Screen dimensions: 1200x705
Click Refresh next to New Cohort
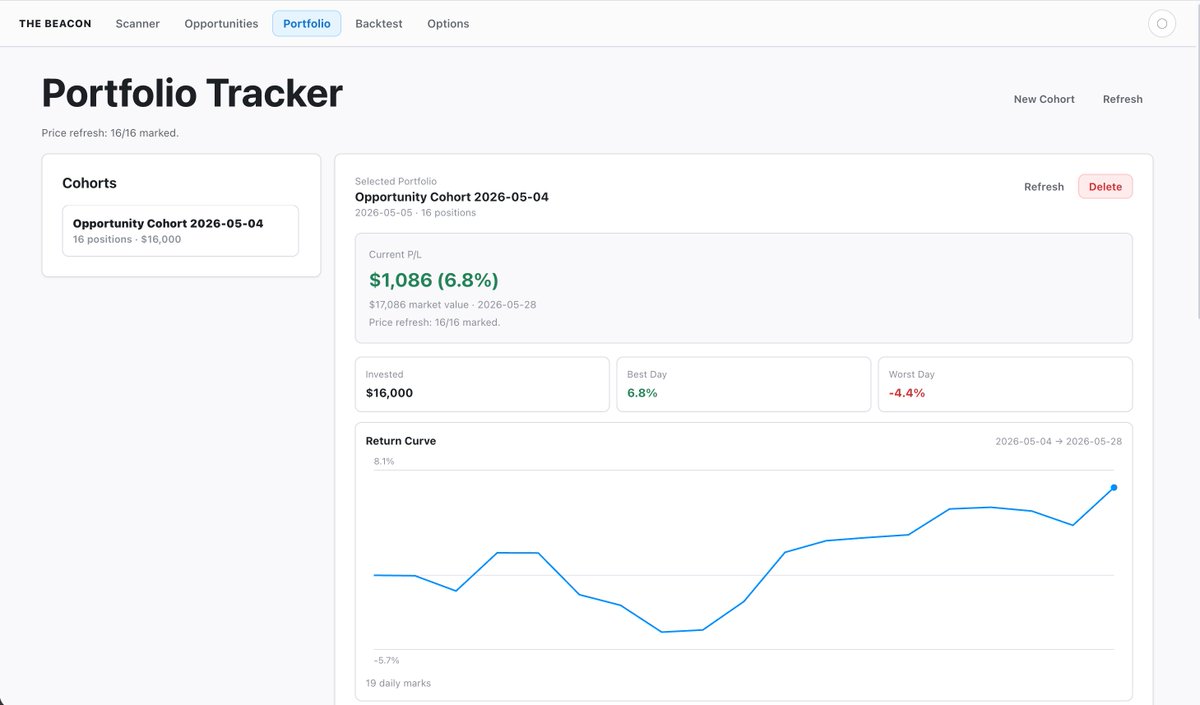(1122, 99)
